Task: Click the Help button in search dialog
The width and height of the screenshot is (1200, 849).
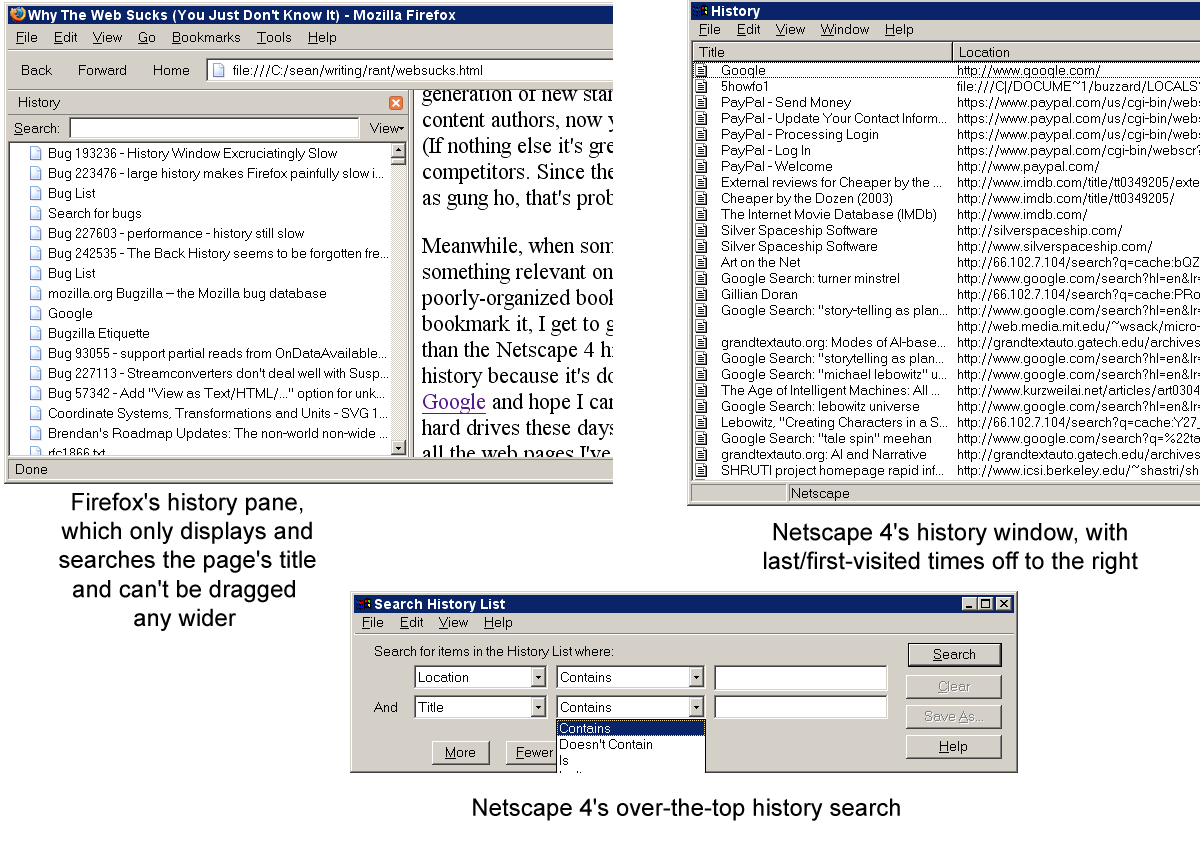Action: (x=954, y=746)
